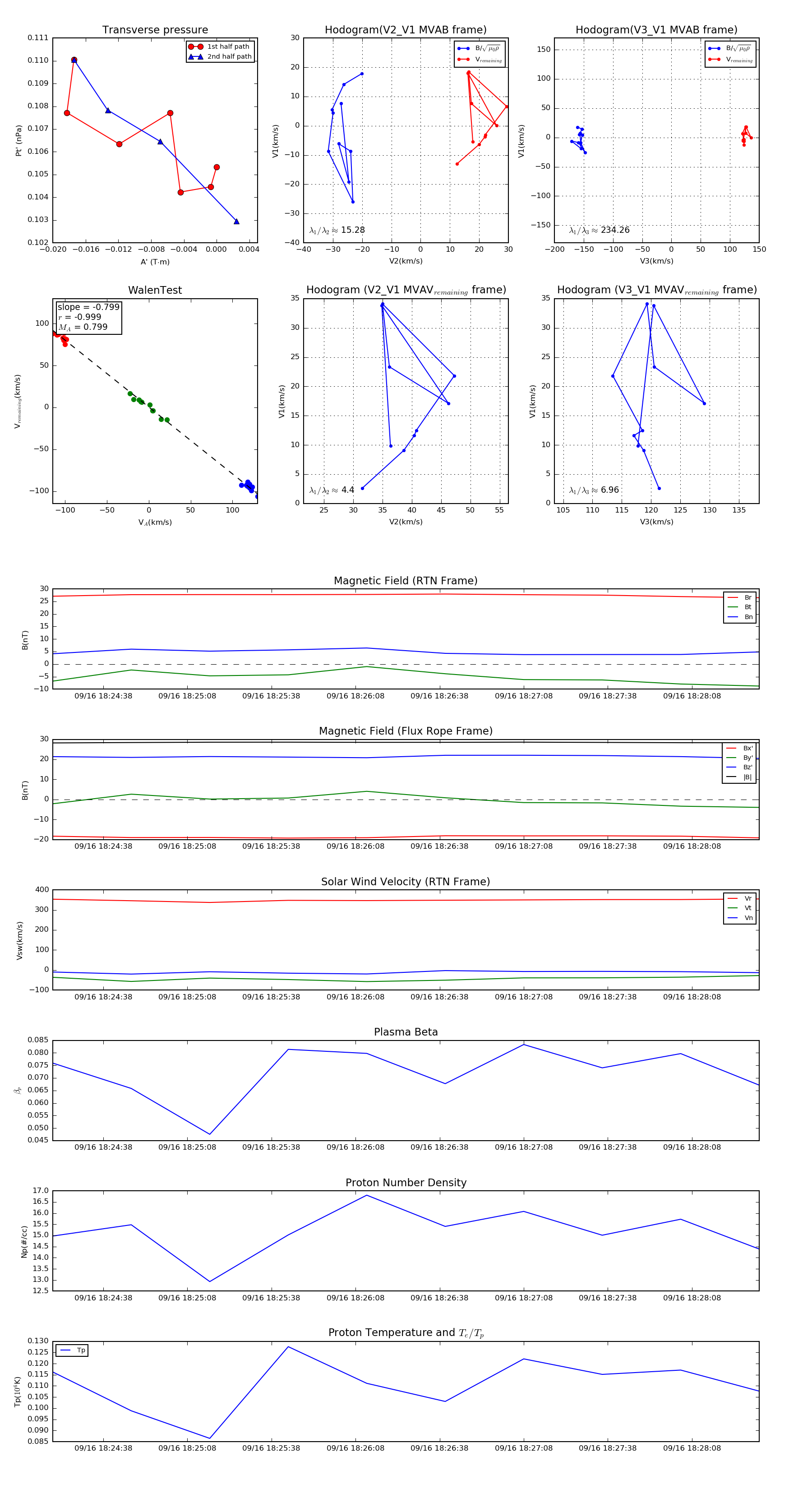This screenshot has width=812, height=1489.
Task: Click the "βp" y-axis label
Action: coord(18,1090)
